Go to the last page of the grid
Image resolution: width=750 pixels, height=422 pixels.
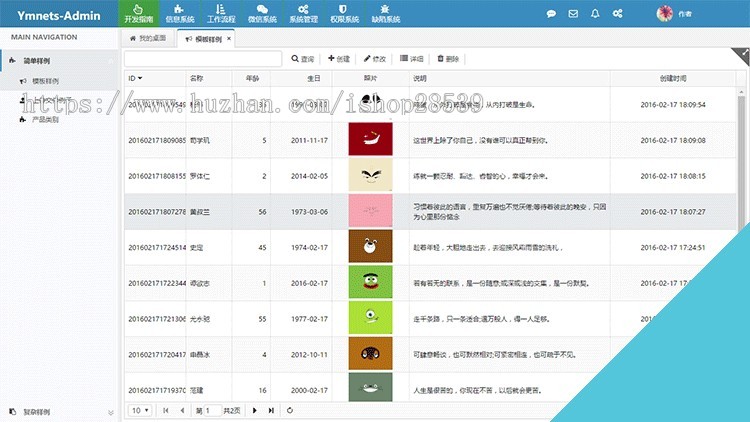pyautogui.click(x=271, y=411)
